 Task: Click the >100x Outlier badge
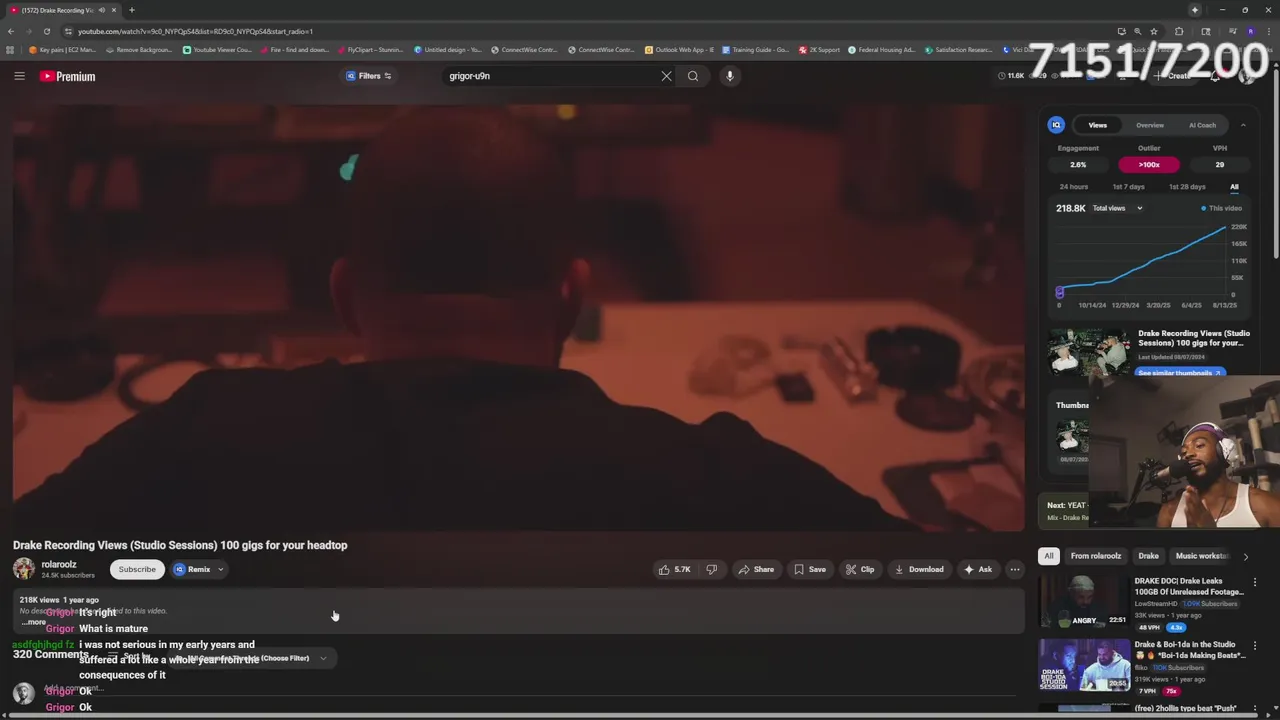(x=1149, y=165)
